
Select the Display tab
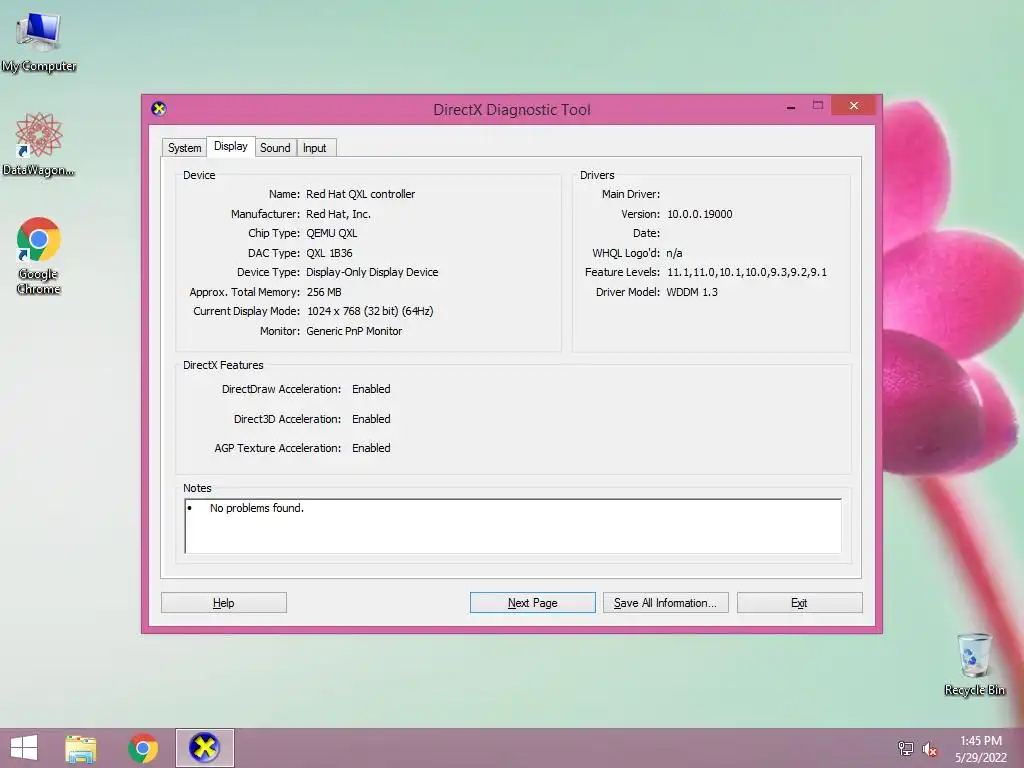[x=231, y=146]
